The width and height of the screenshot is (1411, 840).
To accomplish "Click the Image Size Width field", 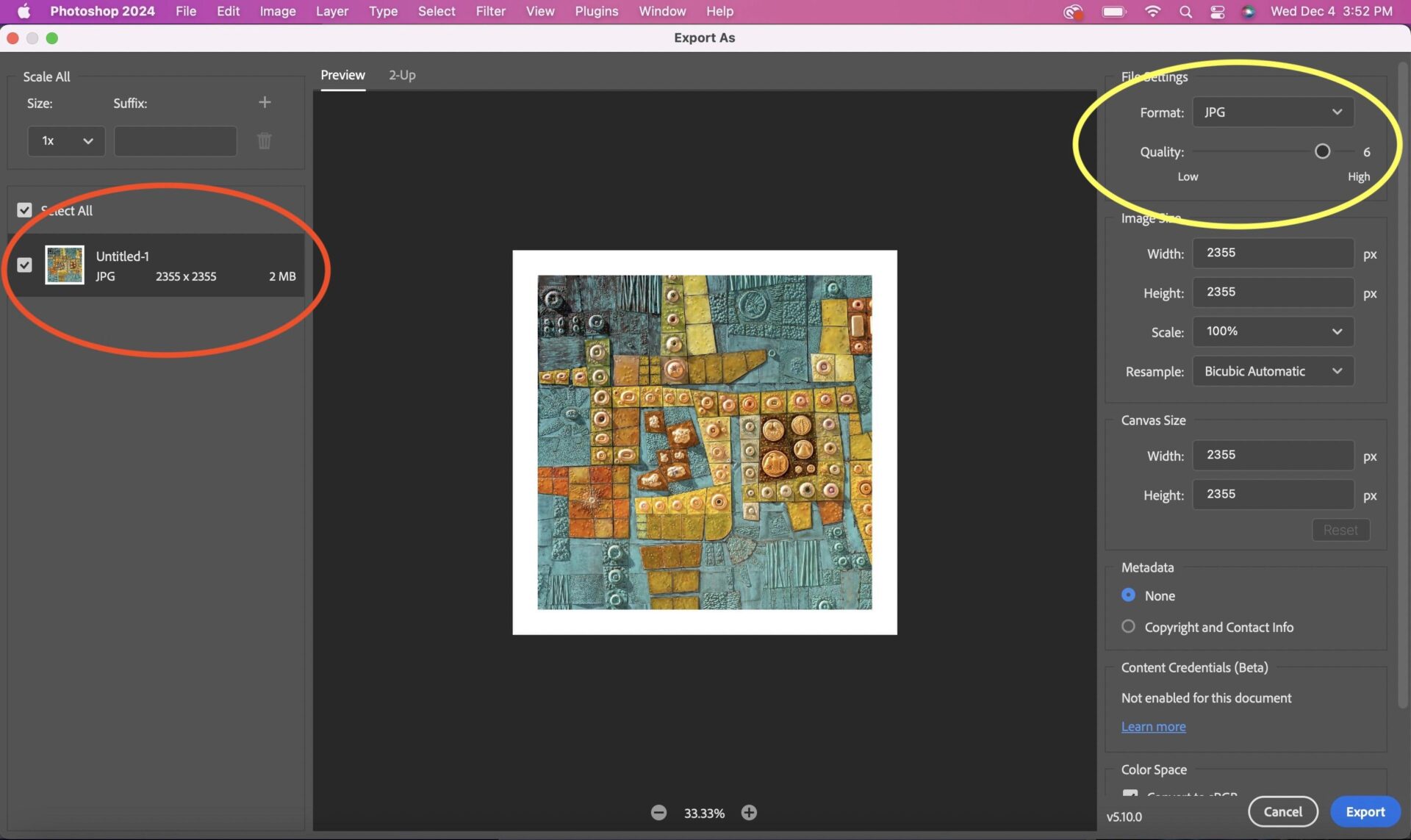I will 1273,253.
